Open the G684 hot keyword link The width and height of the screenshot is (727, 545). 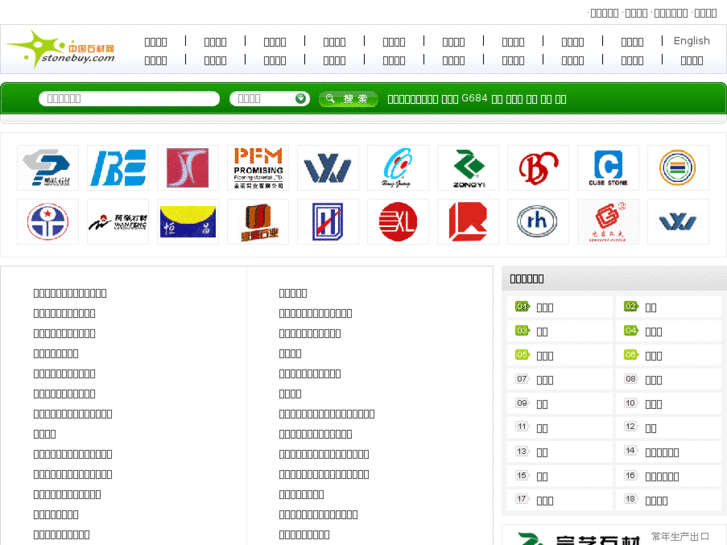click(x=474, y=98)
